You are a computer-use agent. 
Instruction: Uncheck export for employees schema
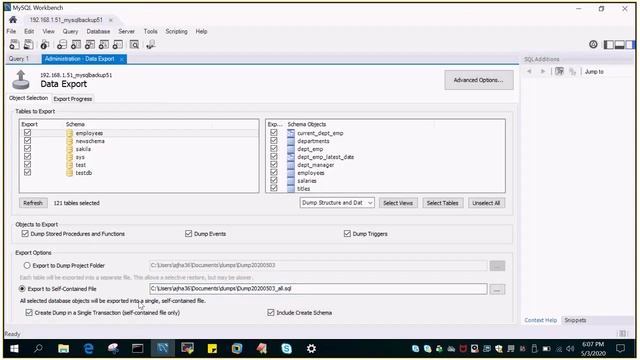[x=27, y=133]
